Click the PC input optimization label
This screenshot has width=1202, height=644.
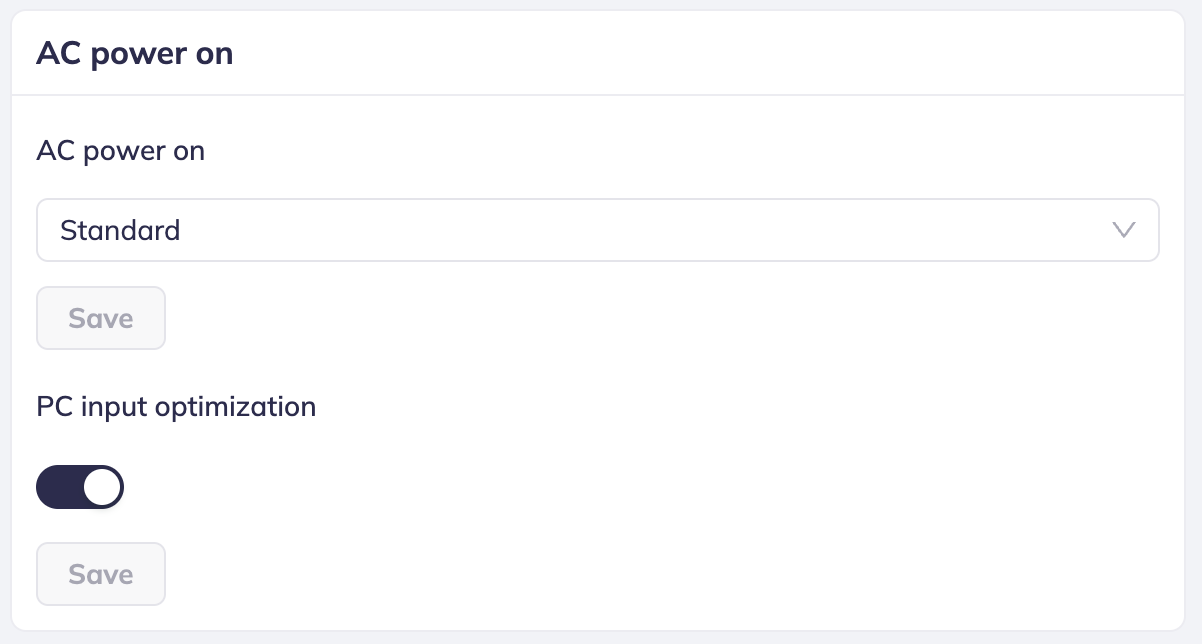[176, 407]
